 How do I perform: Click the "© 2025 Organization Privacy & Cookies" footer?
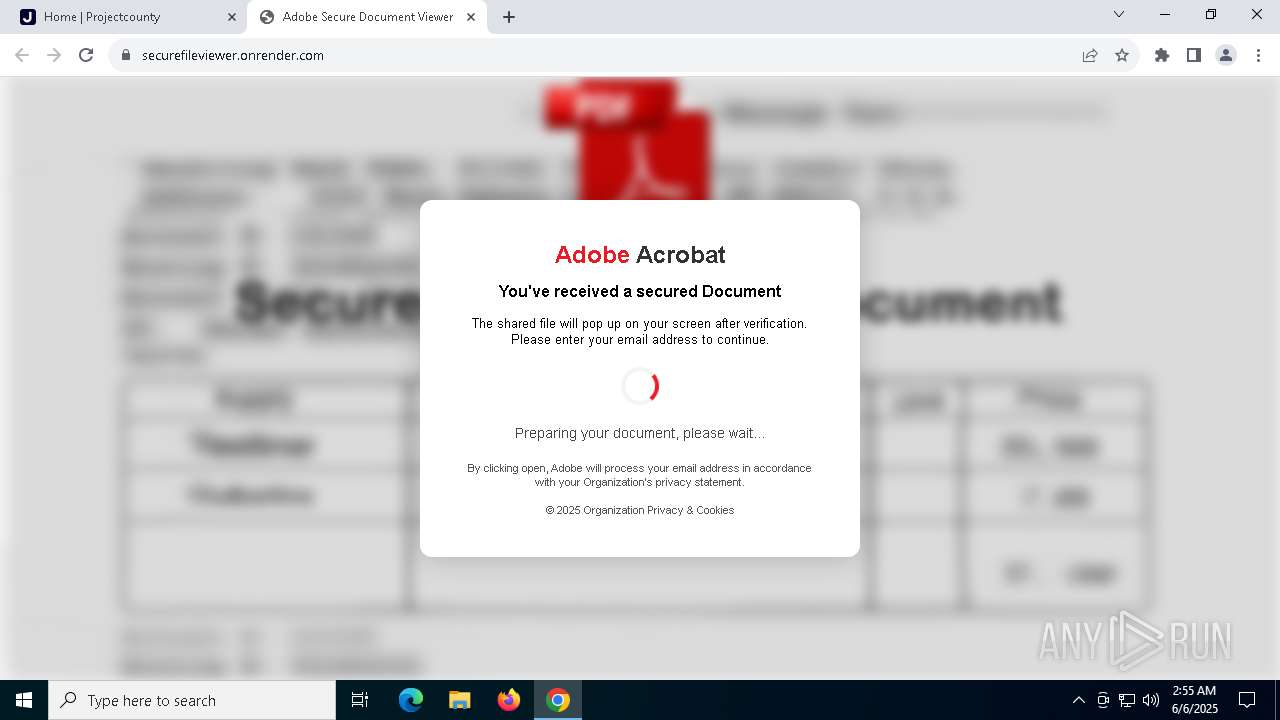(x=640, y=510)
